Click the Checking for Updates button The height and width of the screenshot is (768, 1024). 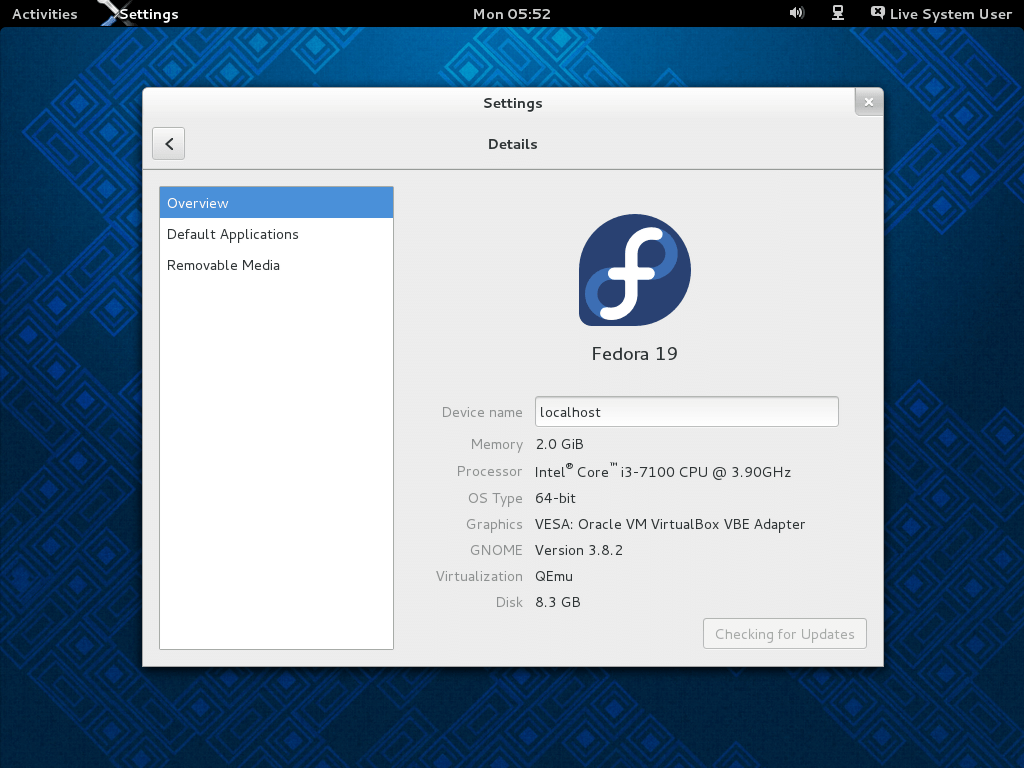pyautogui.click(x=785, y=633)
